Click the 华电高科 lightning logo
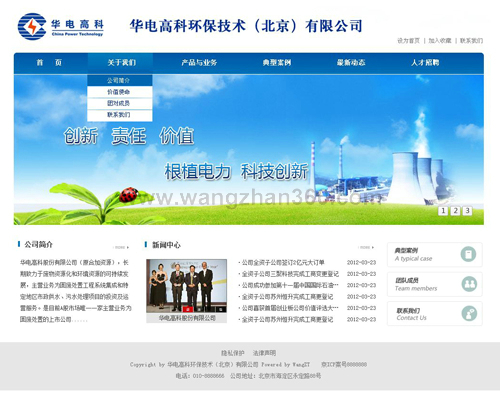Screen dimensions: 500x400 pos(32,27)
